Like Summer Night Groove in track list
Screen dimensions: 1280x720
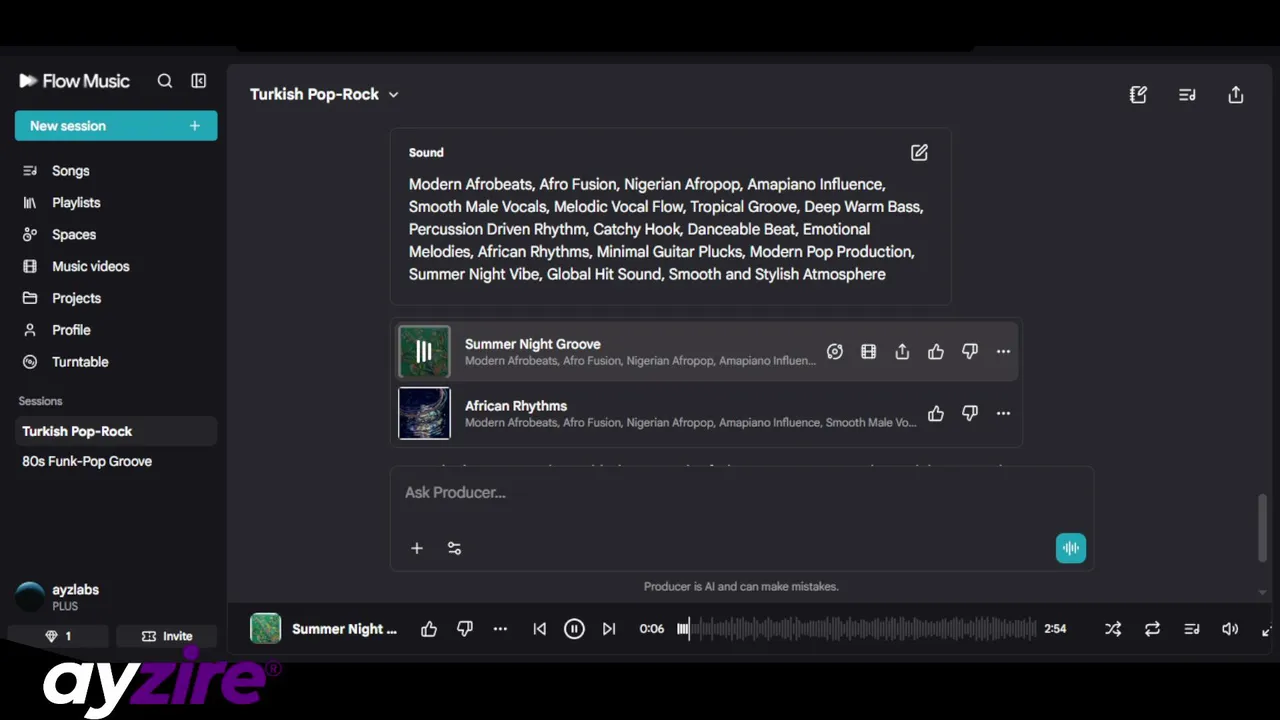tap(936, 352)
